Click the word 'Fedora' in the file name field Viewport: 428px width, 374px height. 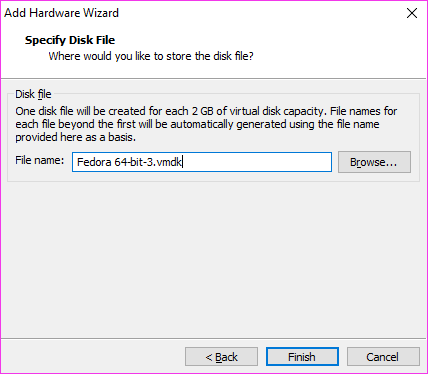(x=94, y=162)
